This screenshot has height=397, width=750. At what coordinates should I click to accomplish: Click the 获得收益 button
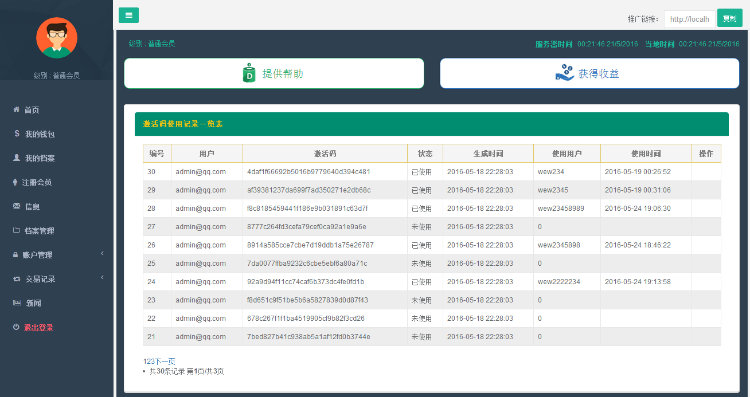pos(589,73)
